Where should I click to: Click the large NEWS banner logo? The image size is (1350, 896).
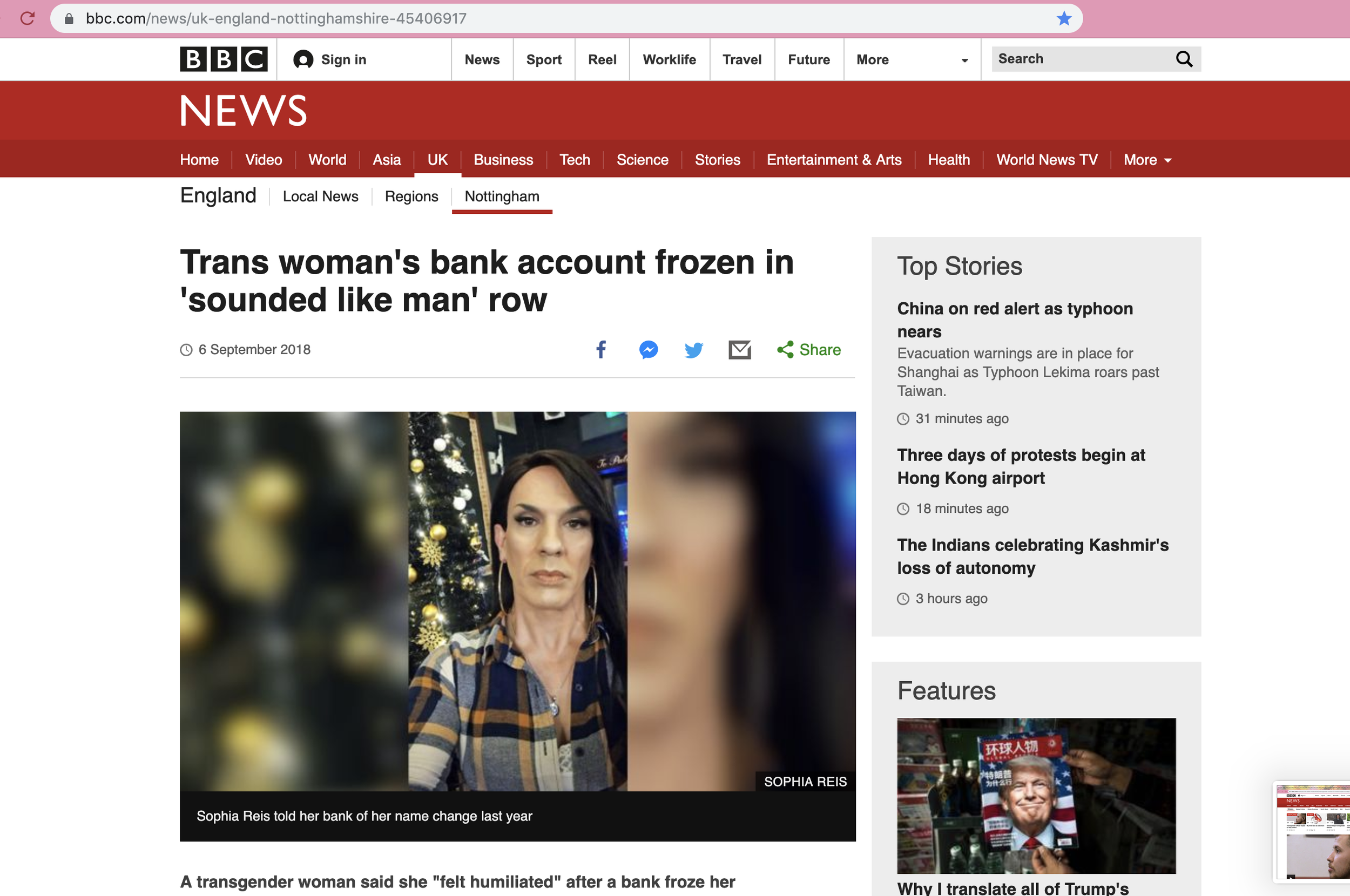244,110
